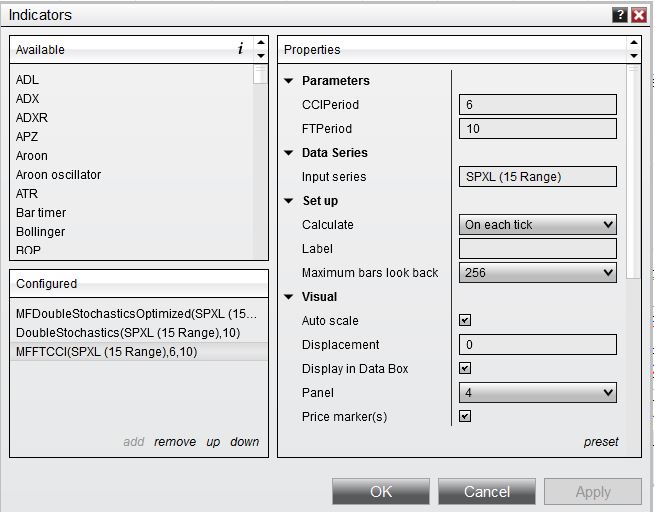Select ADXR indicator

click(x=32, y=118)
